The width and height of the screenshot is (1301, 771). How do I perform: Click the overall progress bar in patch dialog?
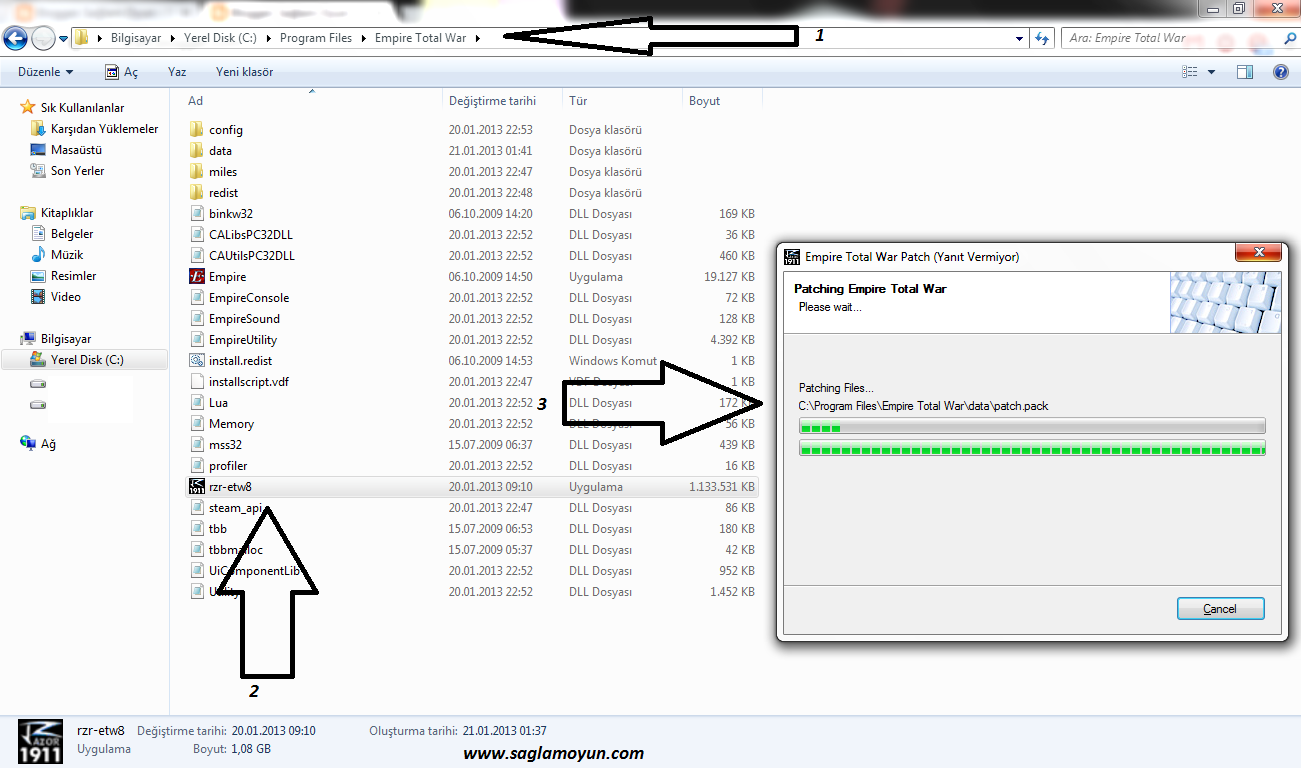pyautogui.click(x=1032, y=449)
